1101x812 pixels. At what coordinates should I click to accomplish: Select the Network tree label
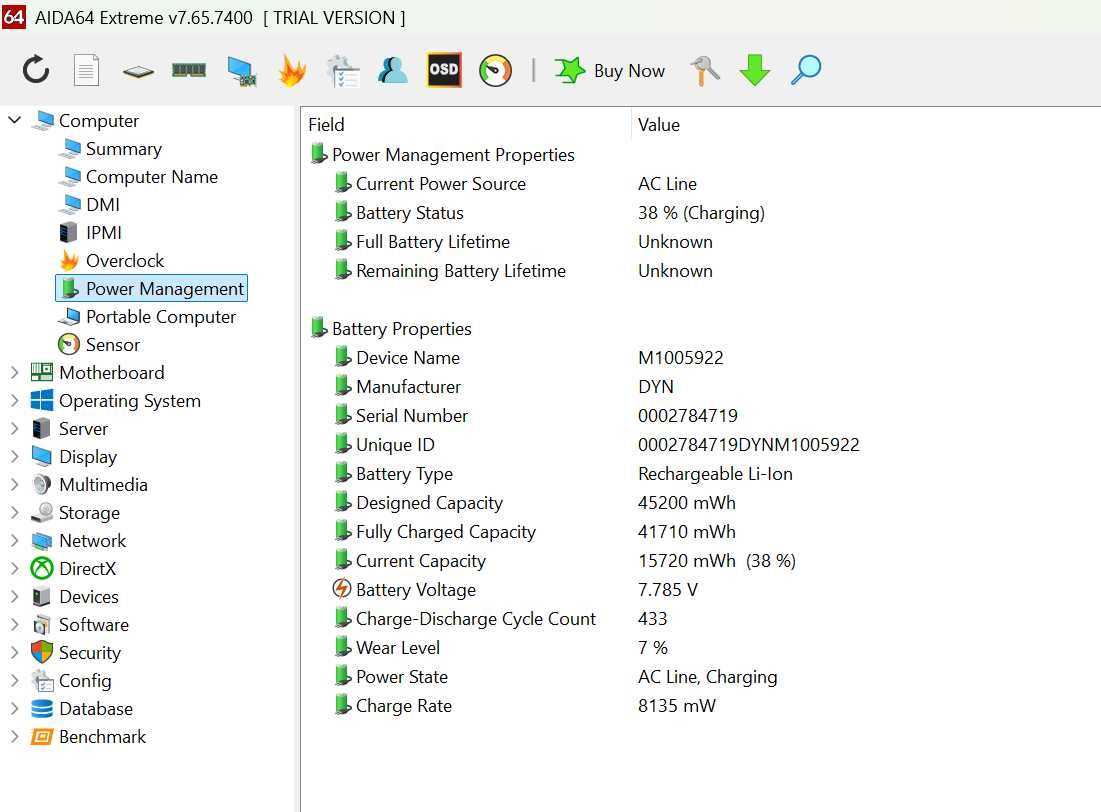point(93,541)
